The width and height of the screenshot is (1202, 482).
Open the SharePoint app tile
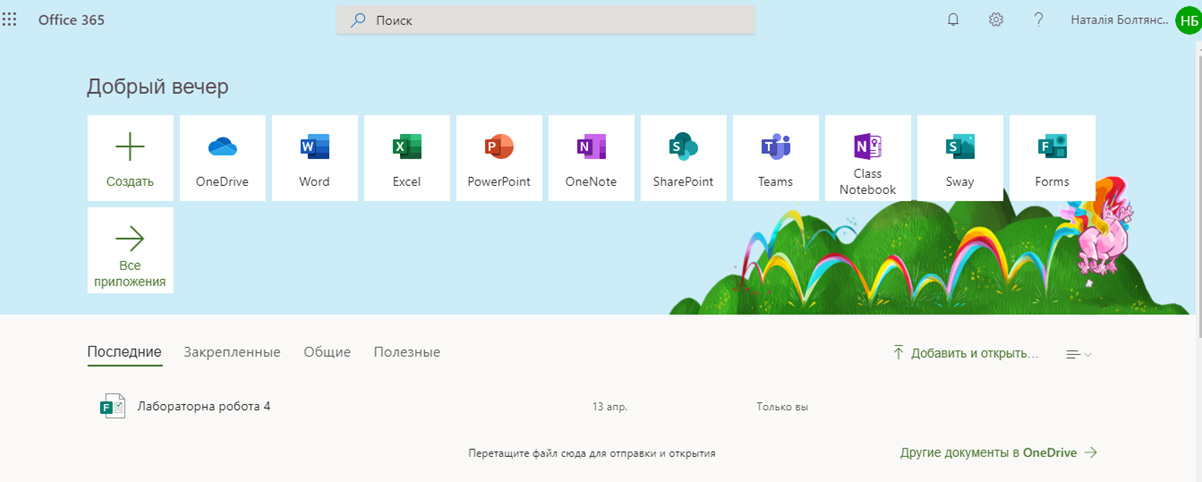click(x=683, y=158)
